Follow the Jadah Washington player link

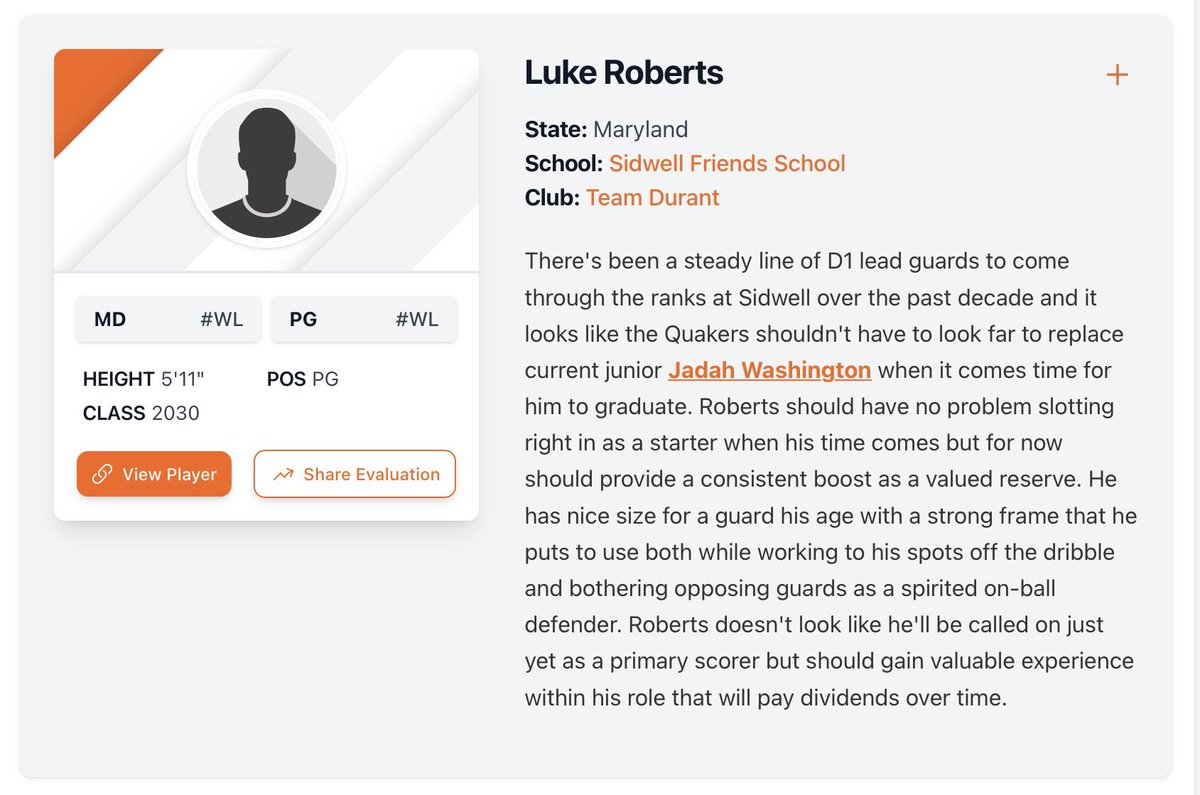tap(770, 370)
